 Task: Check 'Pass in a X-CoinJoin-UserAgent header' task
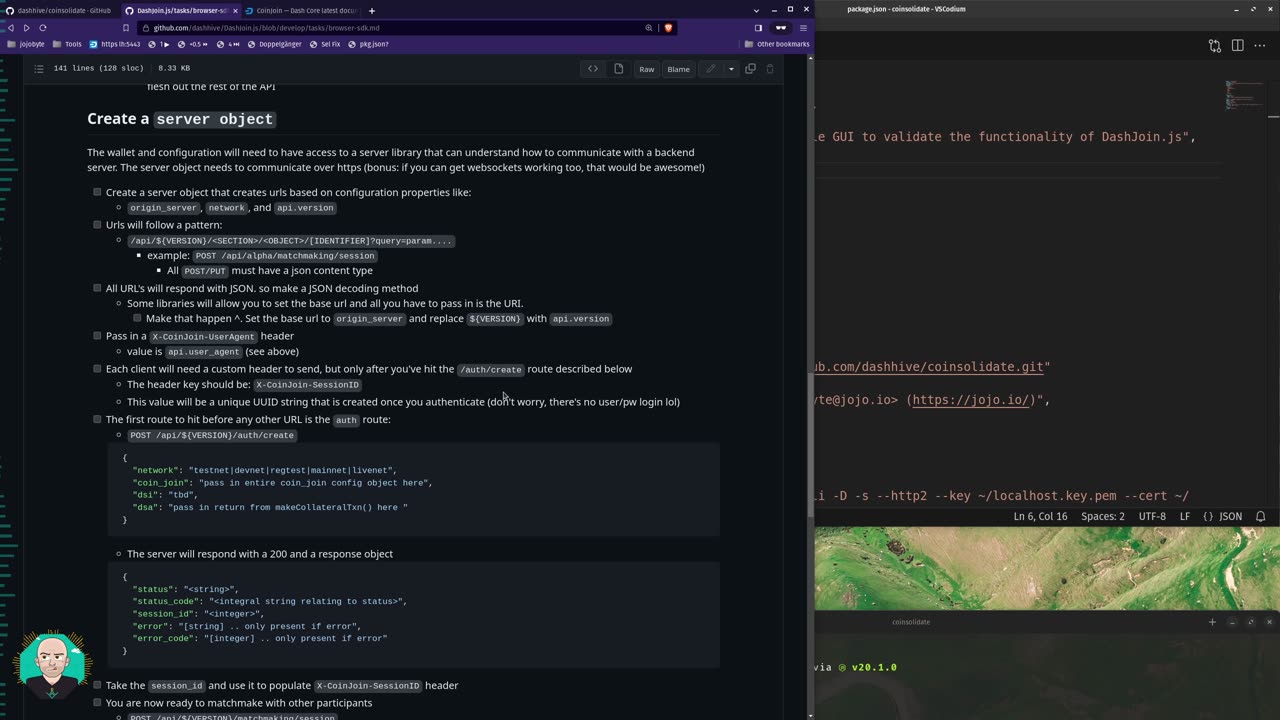pos(97,336)
